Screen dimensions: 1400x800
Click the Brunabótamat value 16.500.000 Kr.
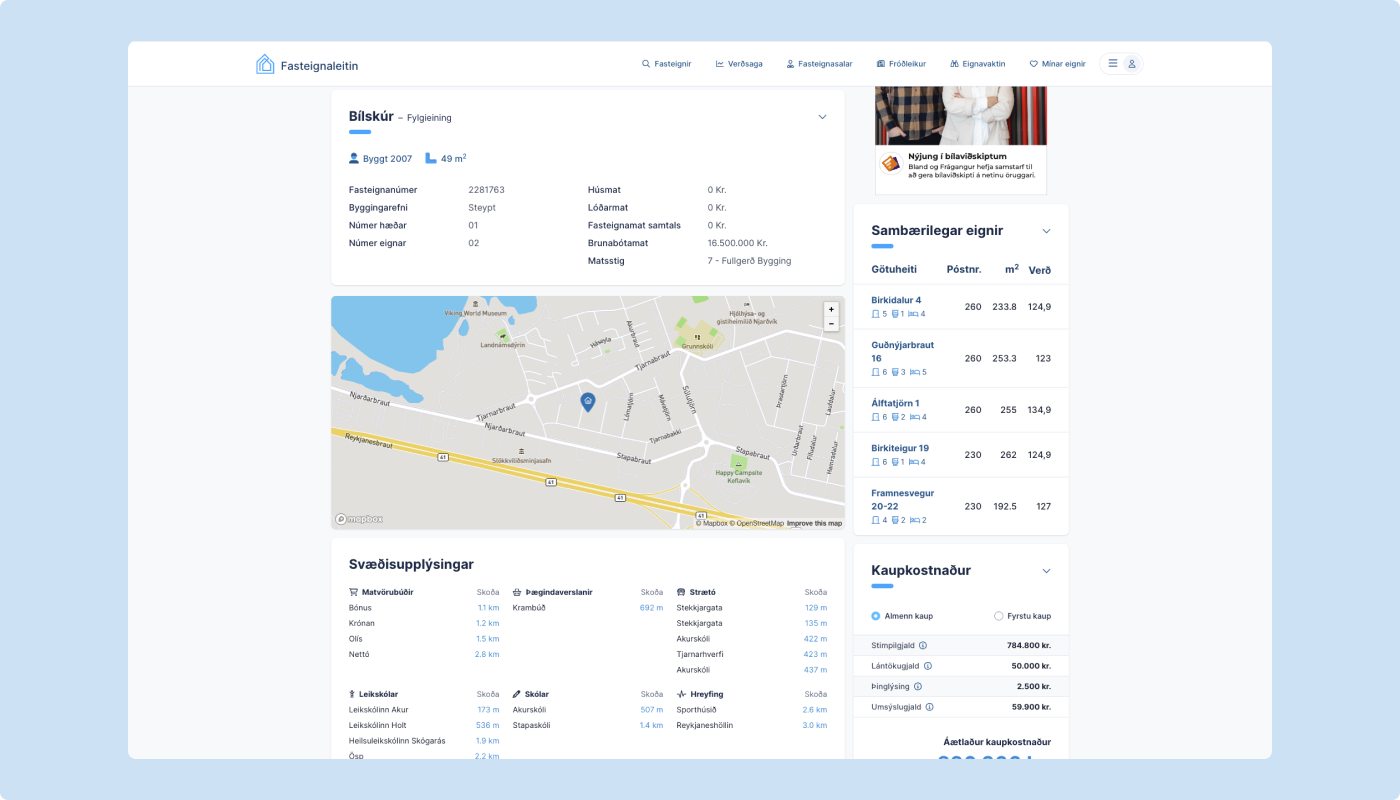[737, 243]
